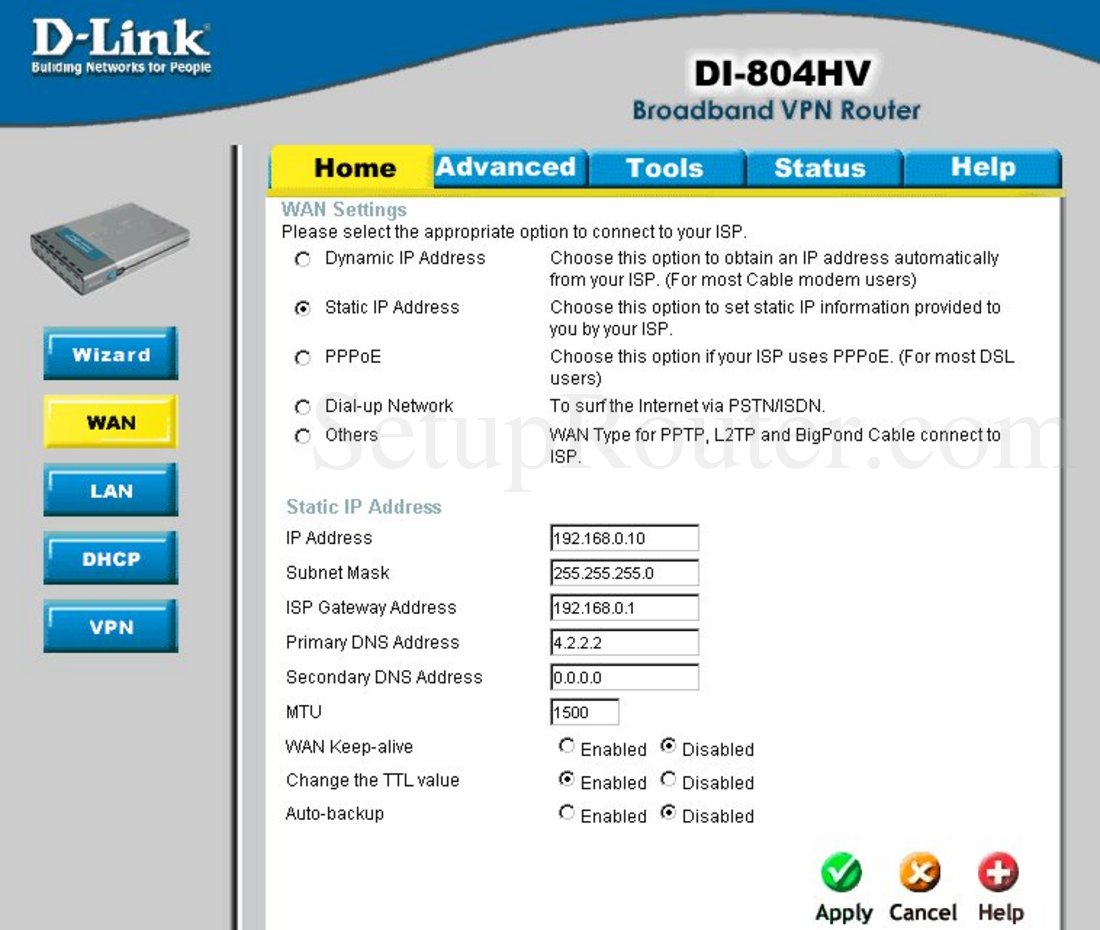Click the red Help plus icon
The image size is (1100, 930).
[x=998, y=872]
